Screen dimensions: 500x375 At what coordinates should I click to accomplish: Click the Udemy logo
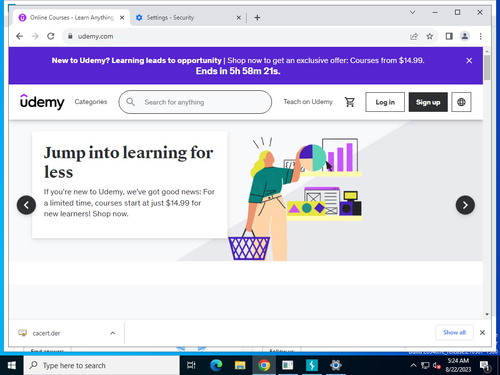tap(42, 102)
